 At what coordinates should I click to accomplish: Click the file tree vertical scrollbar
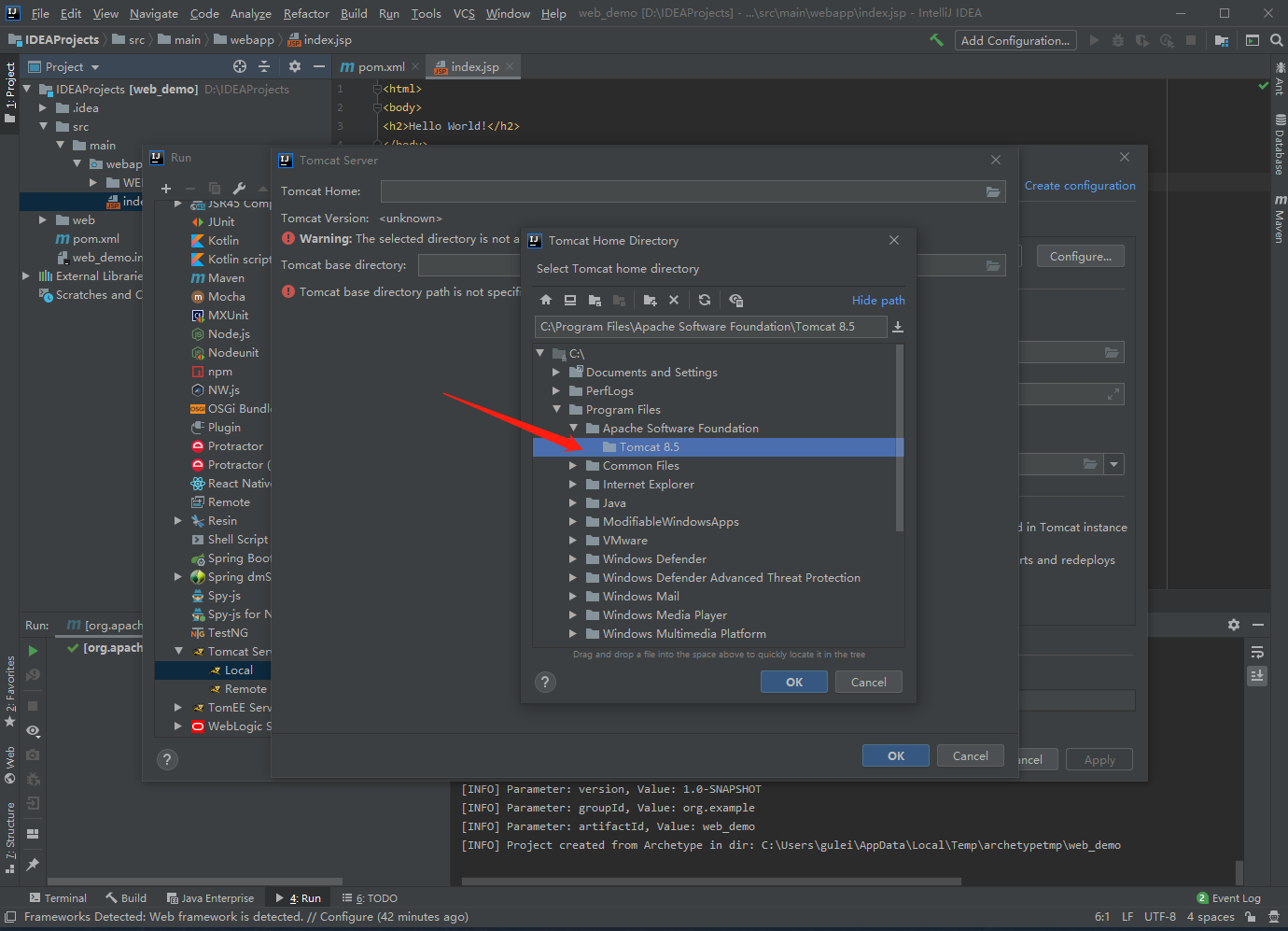900,437
